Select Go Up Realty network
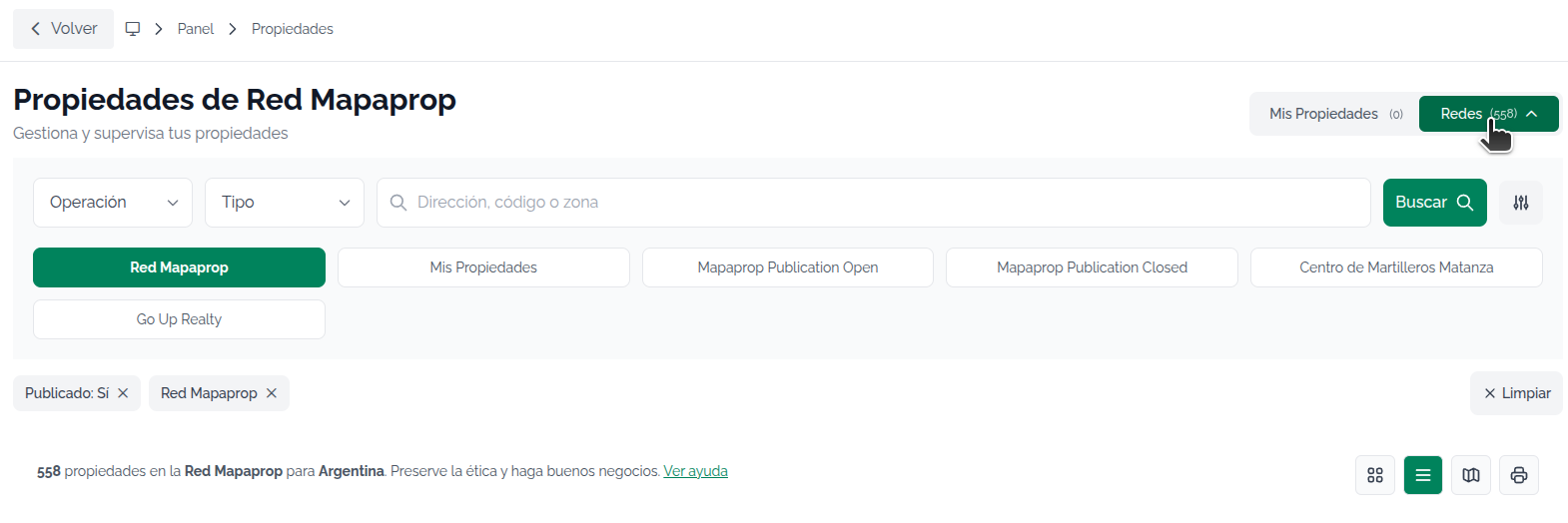This screenshot has height=523, width=1568. click(179, 319)
